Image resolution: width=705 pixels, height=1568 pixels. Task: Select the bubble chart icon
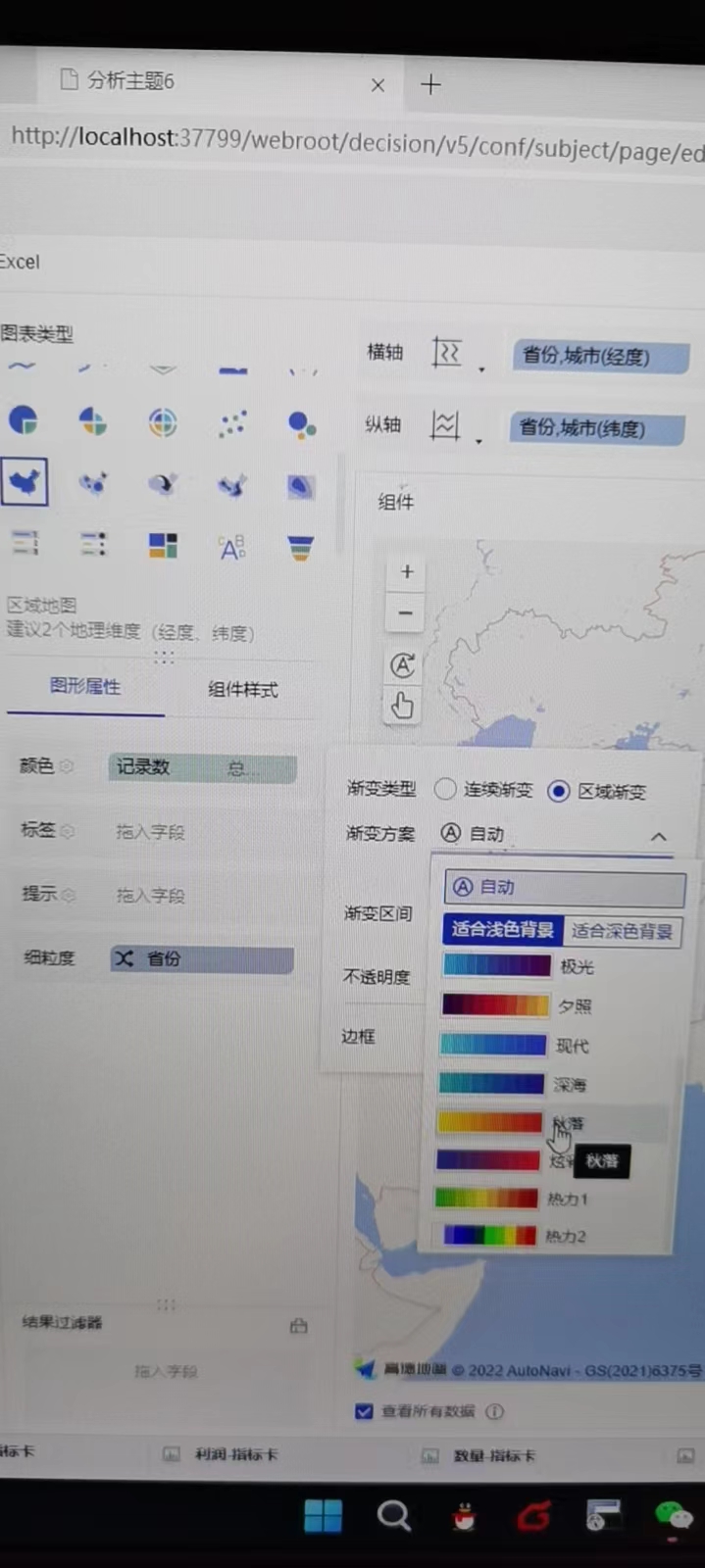coord(301,424)
